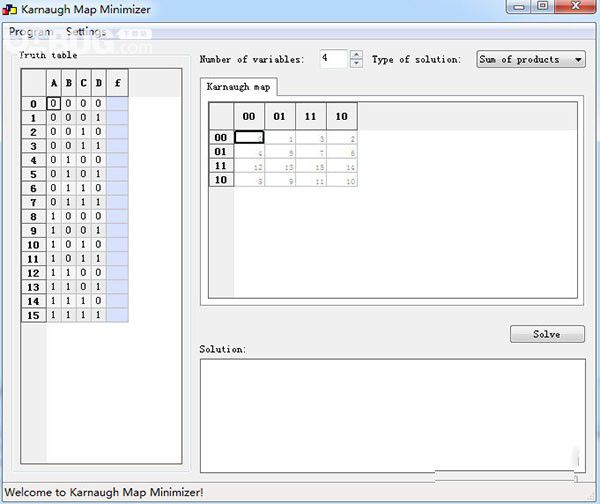The height and width of the screenshot is (504, 600).
Task: Click the Number of variables input field
Action: [334, 59]
